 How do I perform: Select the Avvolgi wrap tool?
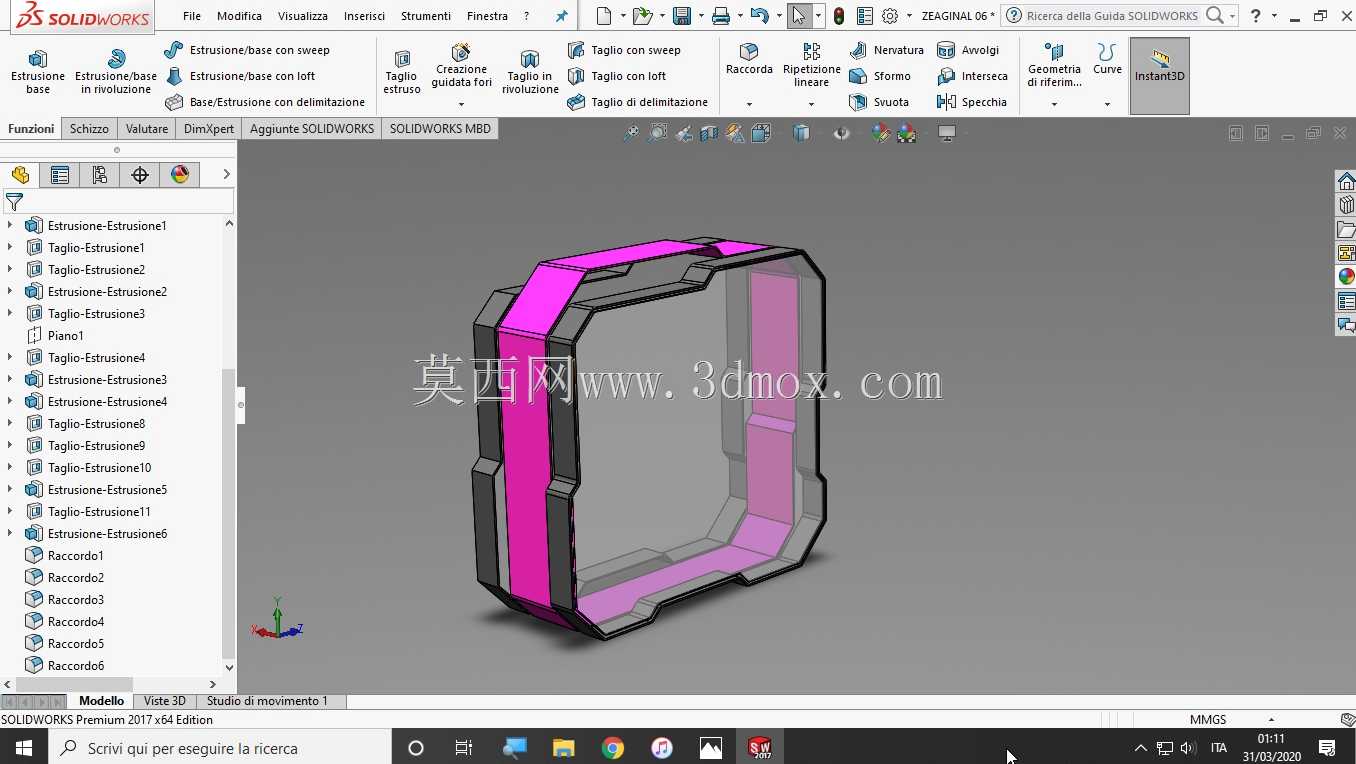[x=968, y=50]
